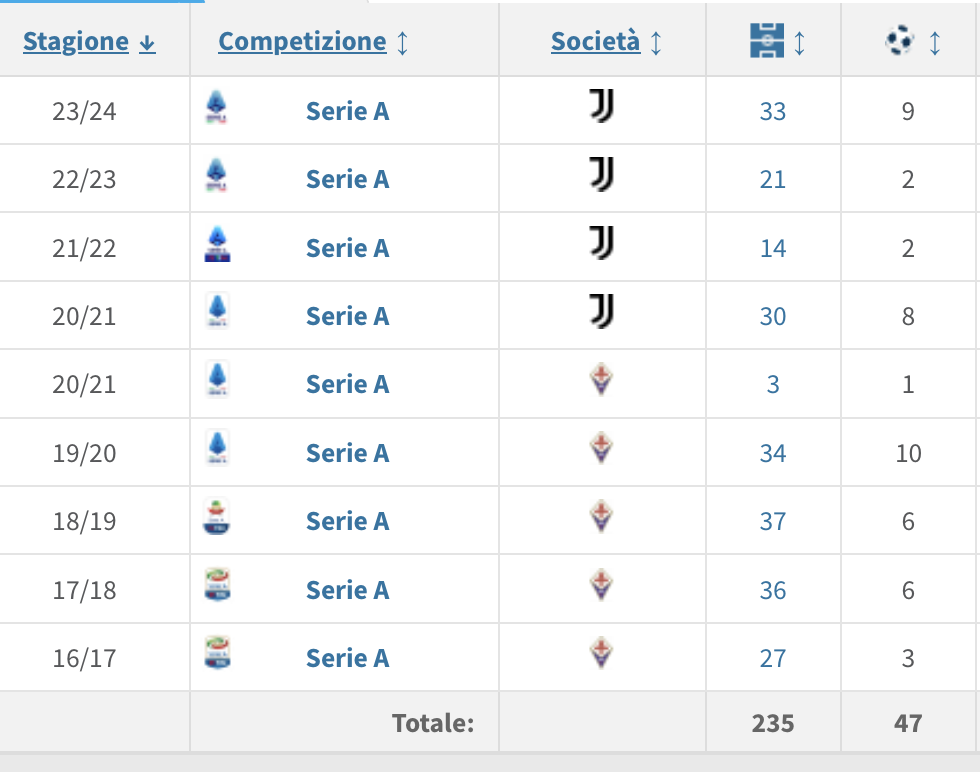Click the Juventus crest in the 23/24 row
Screen dimensions: 980x772
coord(601,108)
